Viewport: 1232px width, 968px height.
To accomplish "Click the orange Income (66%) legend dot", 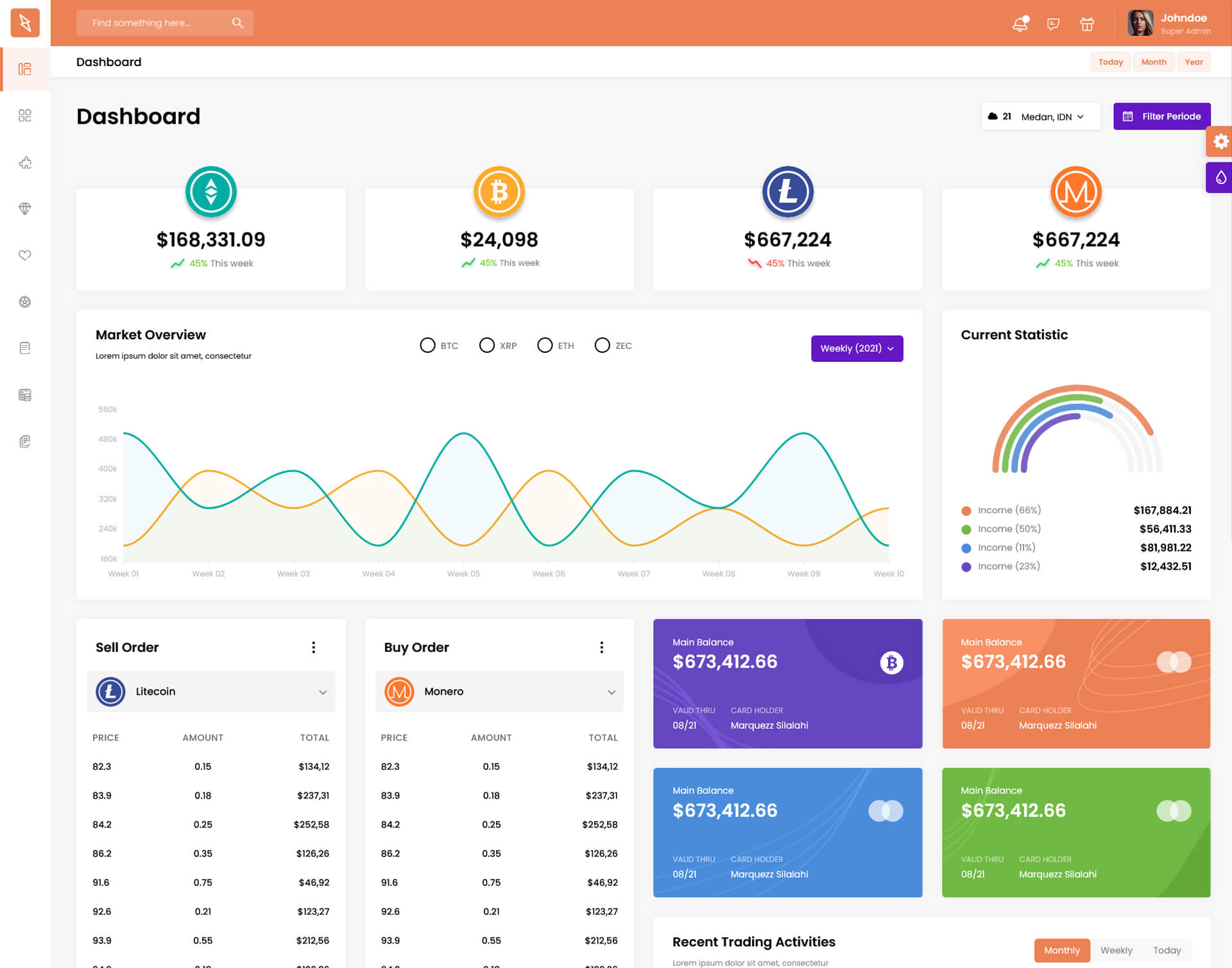I will click(966, 511).
